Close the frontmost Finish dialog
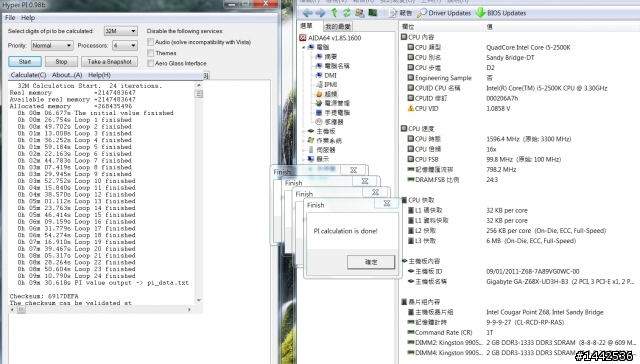The image size is (640, 364). click(x=387, y=203)
